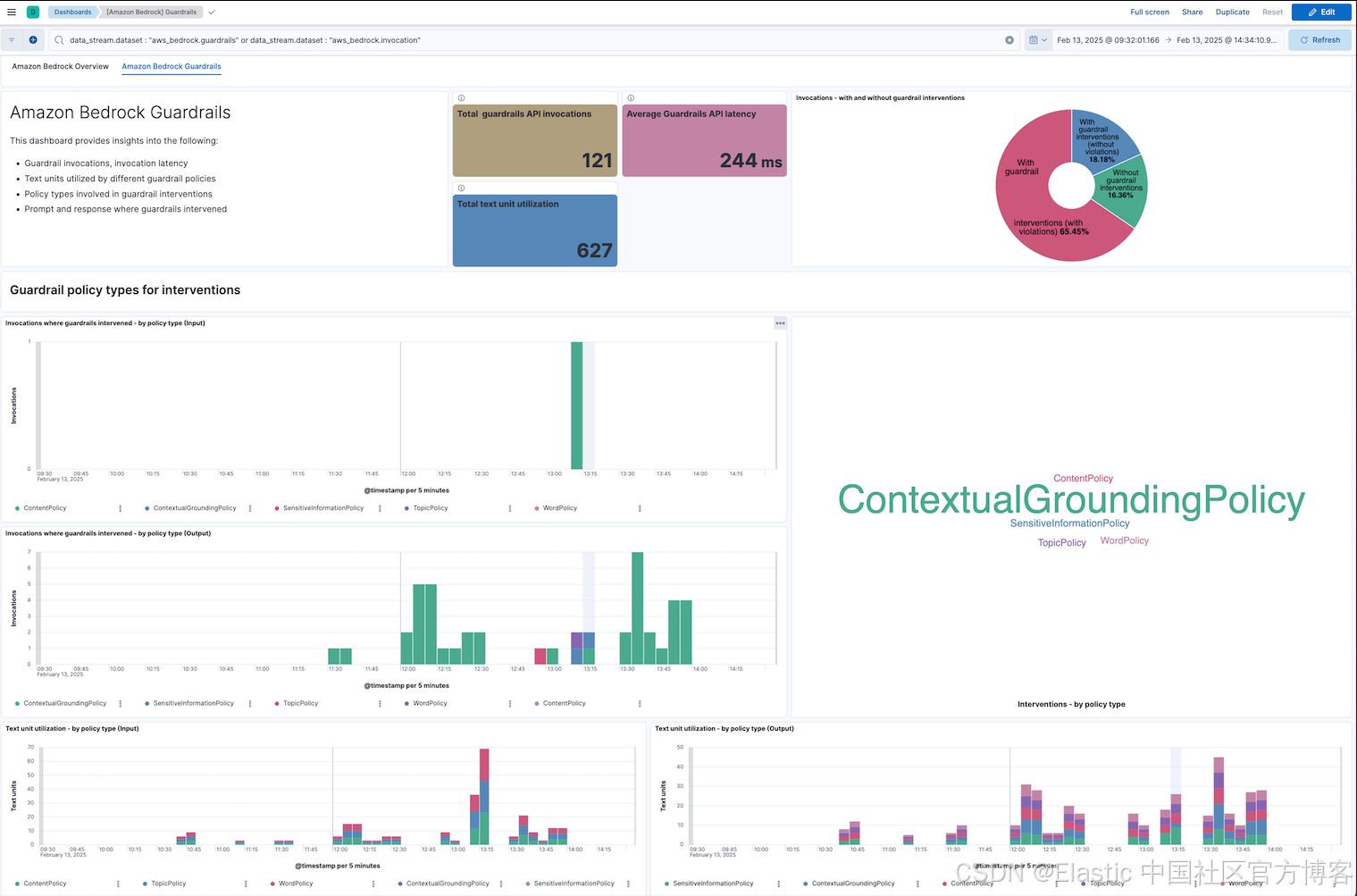Open kebab for WordPolicy in Output interventions legend
Image resolution: width=1357 pixels, height=896 pixels.
510,704
